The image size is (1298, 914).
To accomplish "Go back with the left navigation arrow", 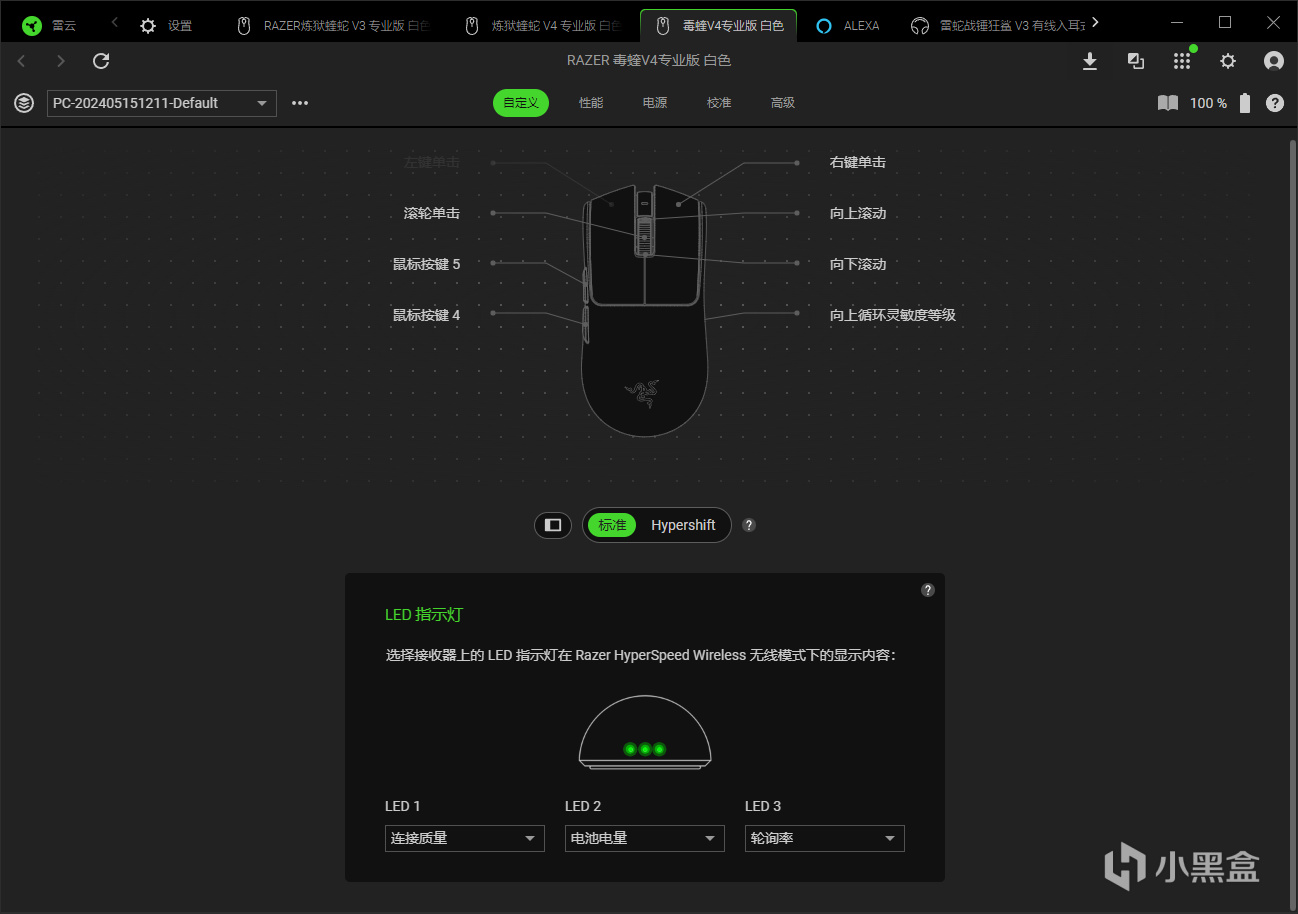I will 22,62.
